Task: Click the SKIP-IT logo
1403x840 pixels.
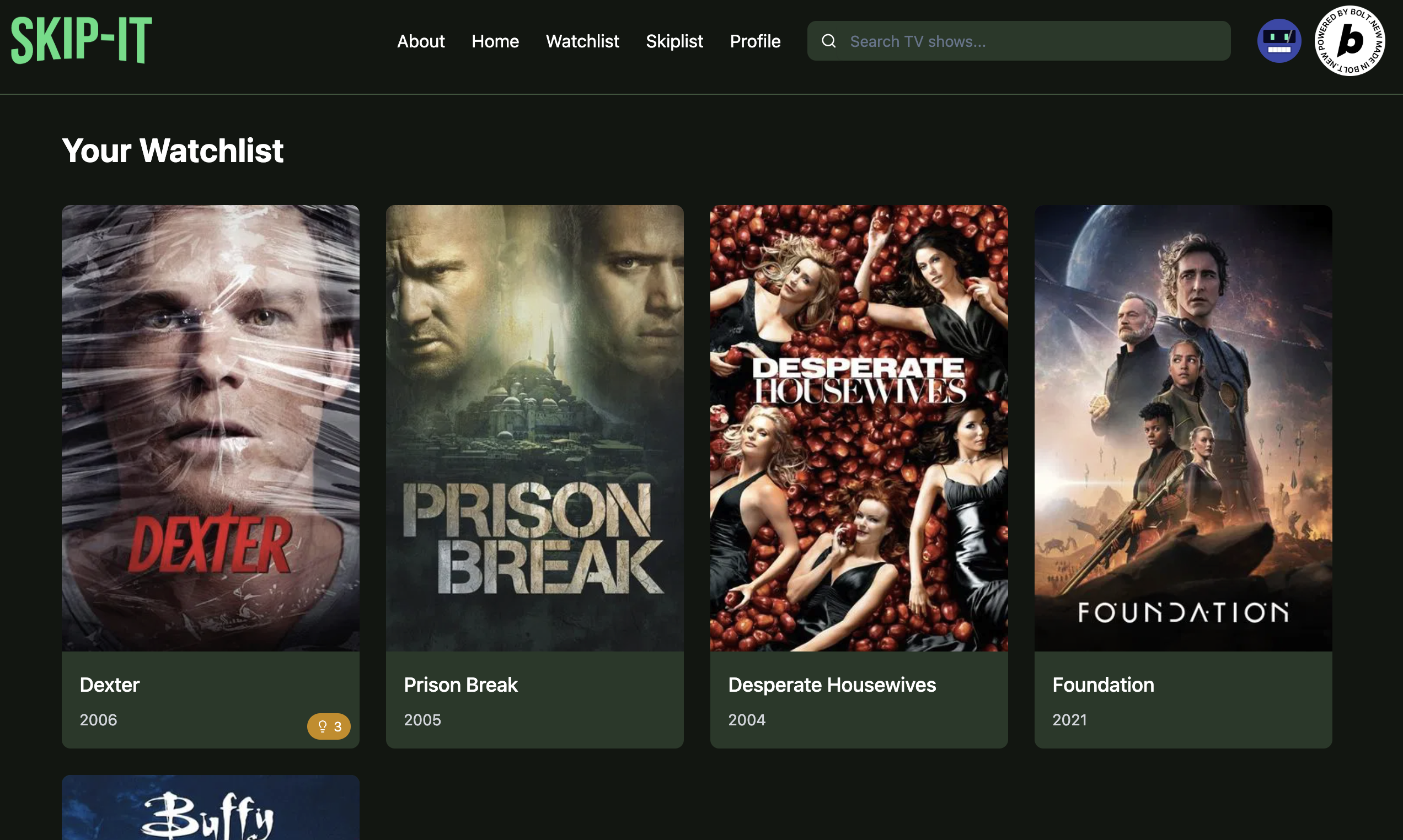Action: 82,40
